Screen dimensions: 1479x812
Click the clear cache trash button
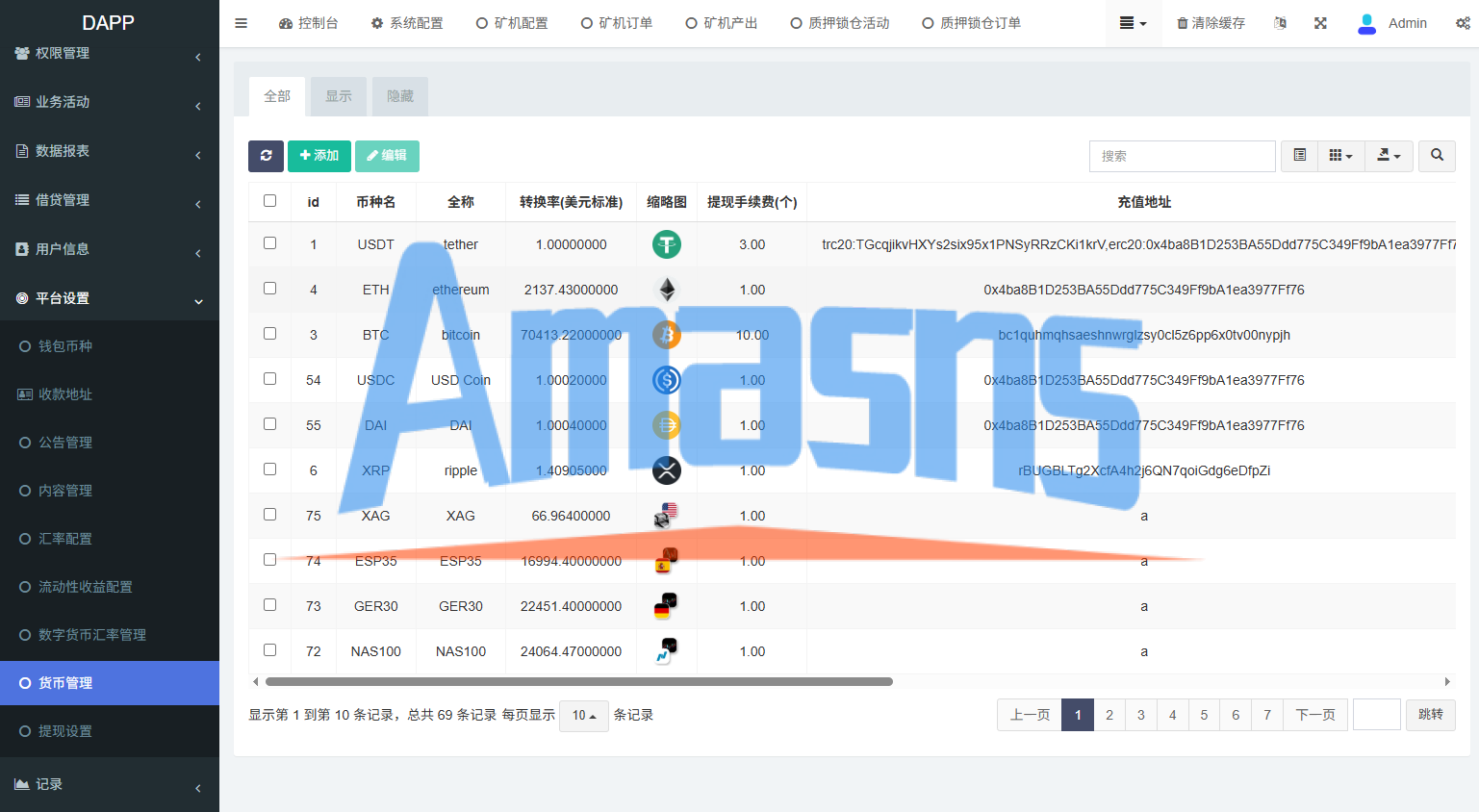coord(1211,23)
